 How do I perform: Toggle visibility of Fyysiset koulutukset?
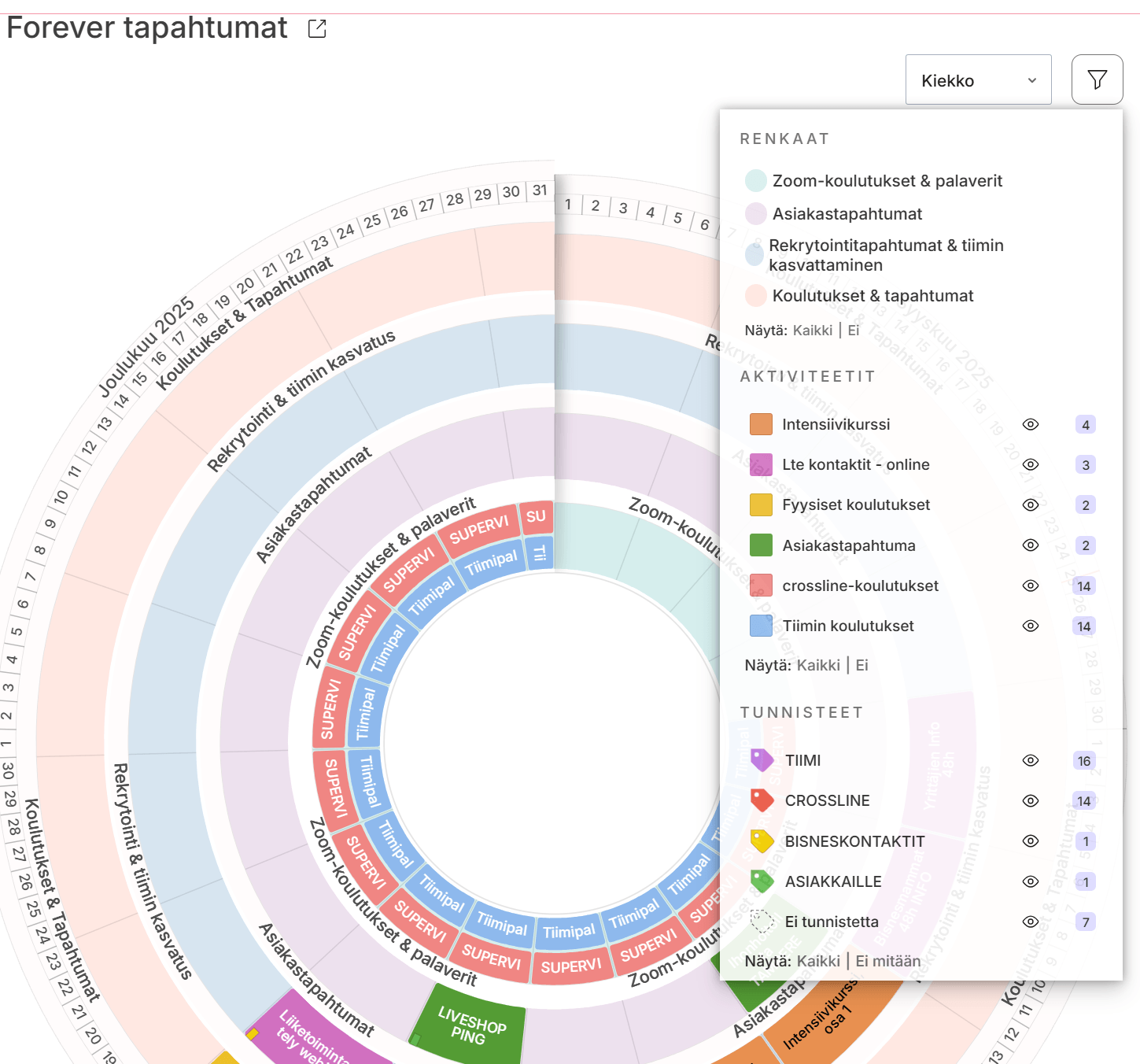(x=1031, y=504)
